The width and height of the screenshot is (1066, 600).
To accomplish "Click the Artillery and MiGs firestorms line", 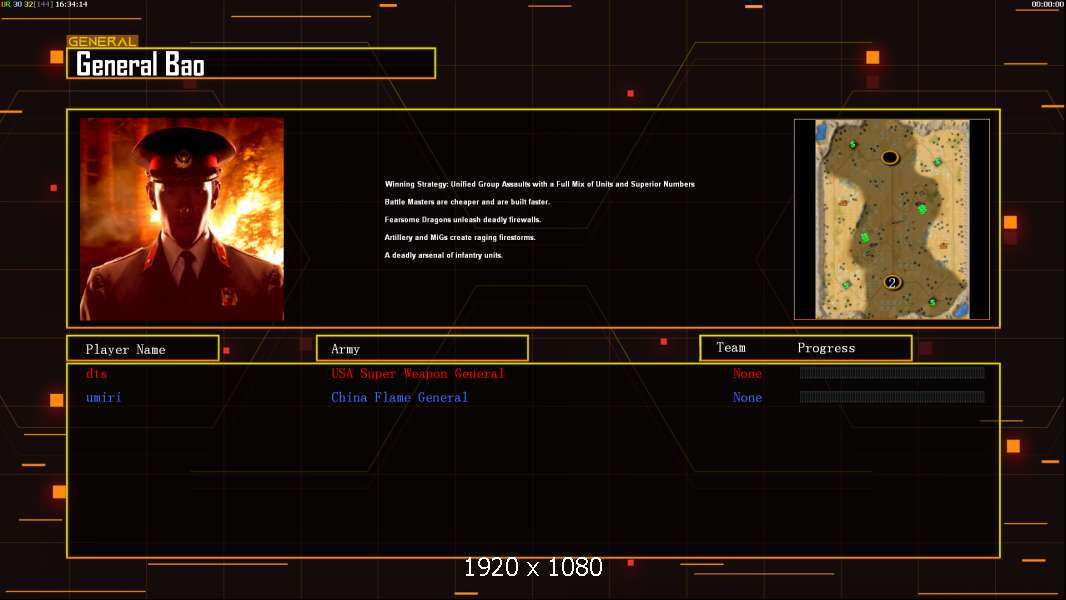I will (x=460, y=237).
